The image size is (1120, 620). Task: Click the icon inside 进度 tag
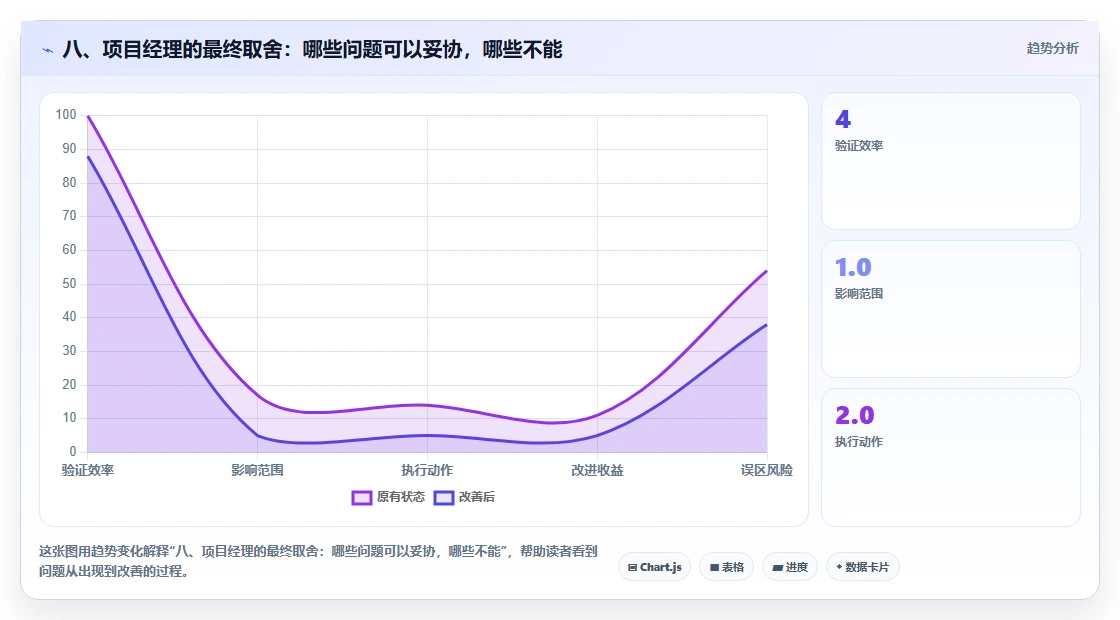pyautogui.click(x=778, y=568)
